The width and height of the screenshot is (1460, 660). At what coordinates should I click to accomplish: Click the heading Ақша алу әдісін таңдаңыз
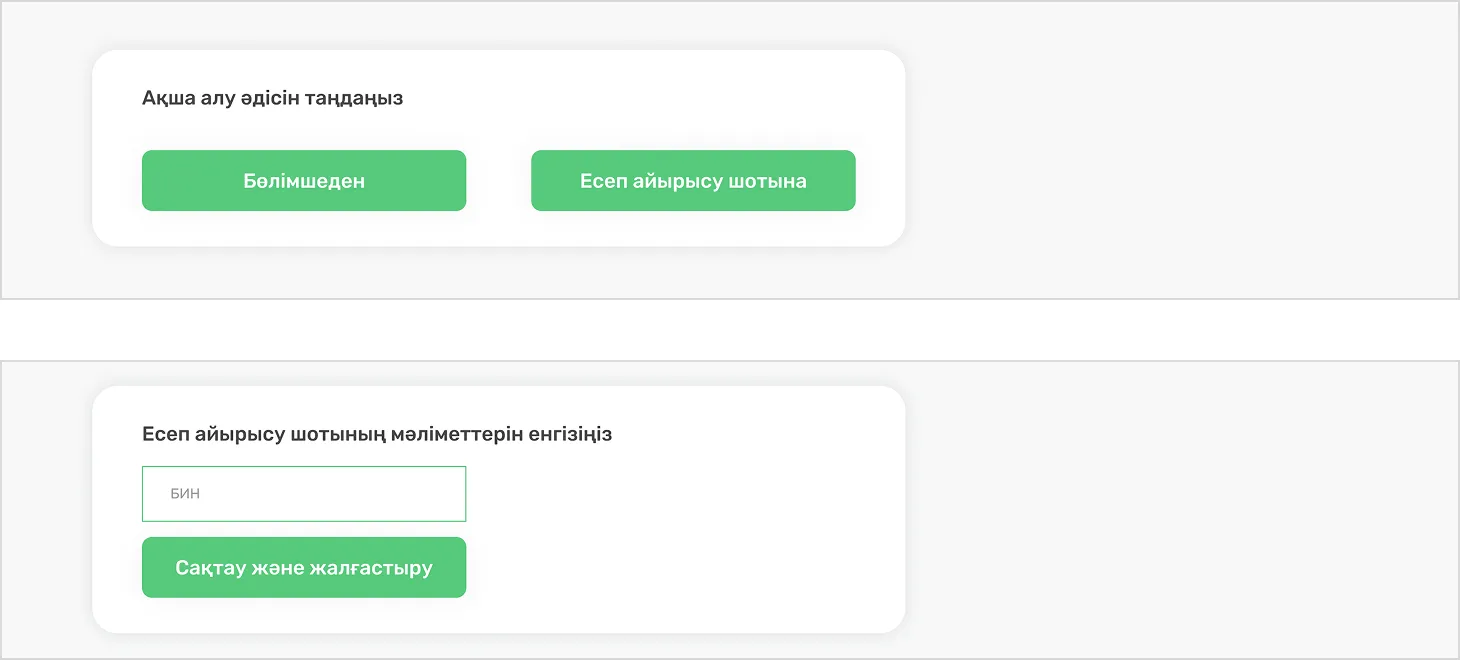point(272,98)
